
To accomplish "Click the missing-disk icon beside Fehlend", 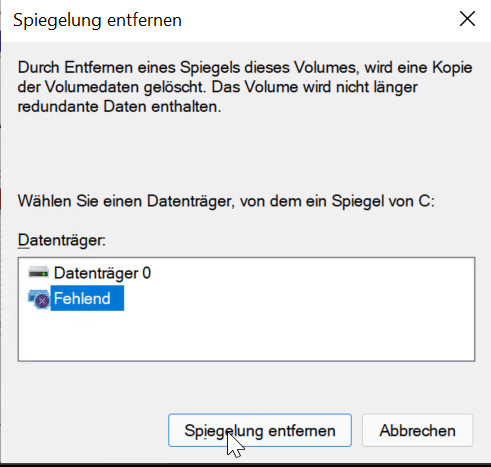I will [x=39, y=299].
